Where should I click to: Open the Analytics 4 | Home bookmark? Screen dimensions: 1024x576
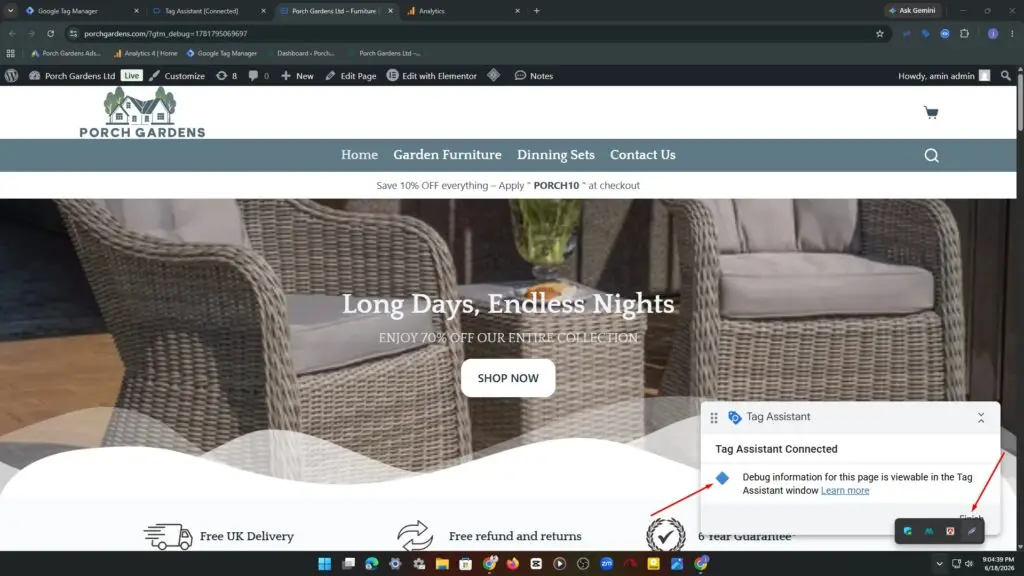(145, 54)
